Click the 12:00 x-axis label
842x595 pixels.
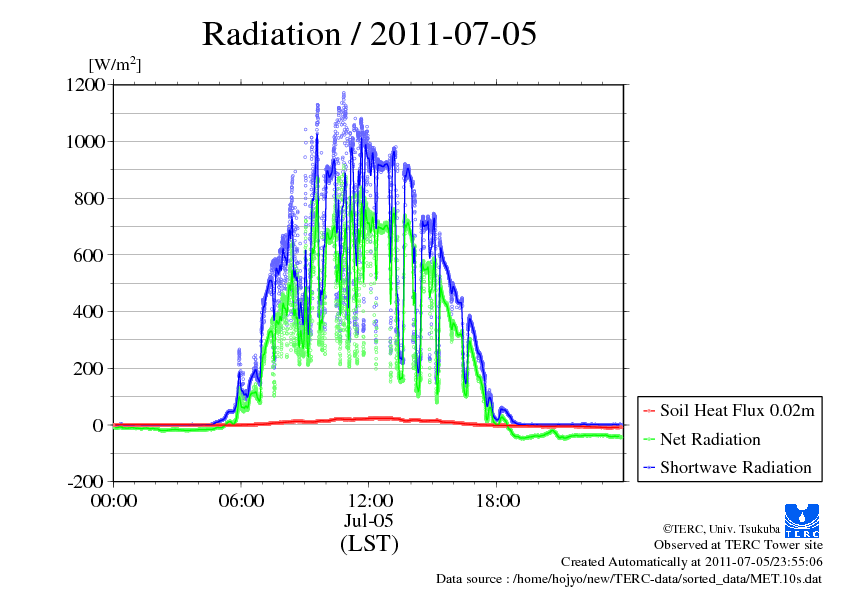point(369,501)
